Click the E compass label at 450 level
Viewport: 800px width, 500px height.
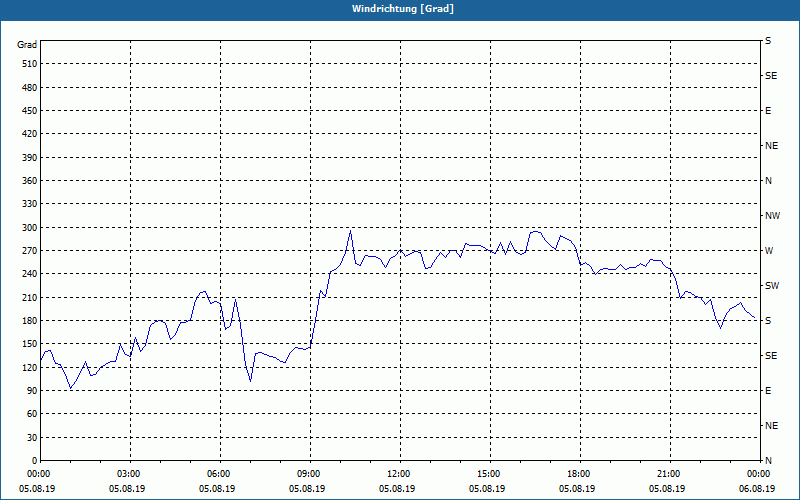click(x=768, y=111)
